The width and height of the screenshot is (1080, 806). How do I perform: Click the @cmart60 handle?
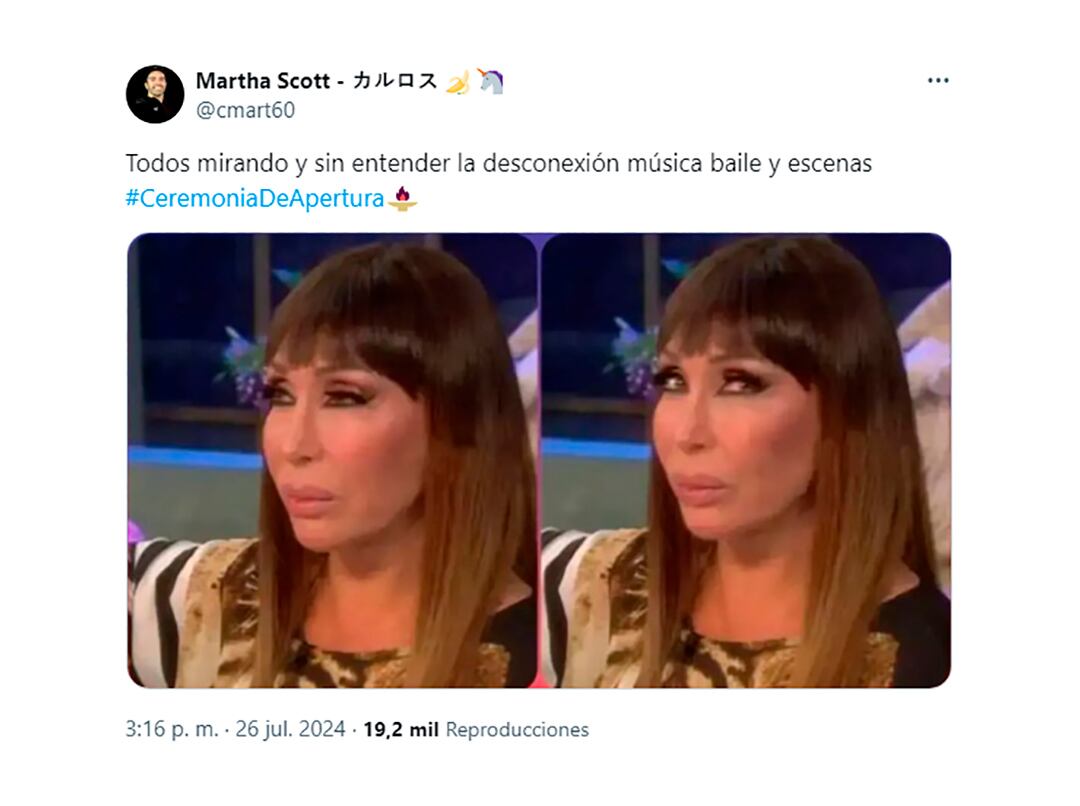245,110
